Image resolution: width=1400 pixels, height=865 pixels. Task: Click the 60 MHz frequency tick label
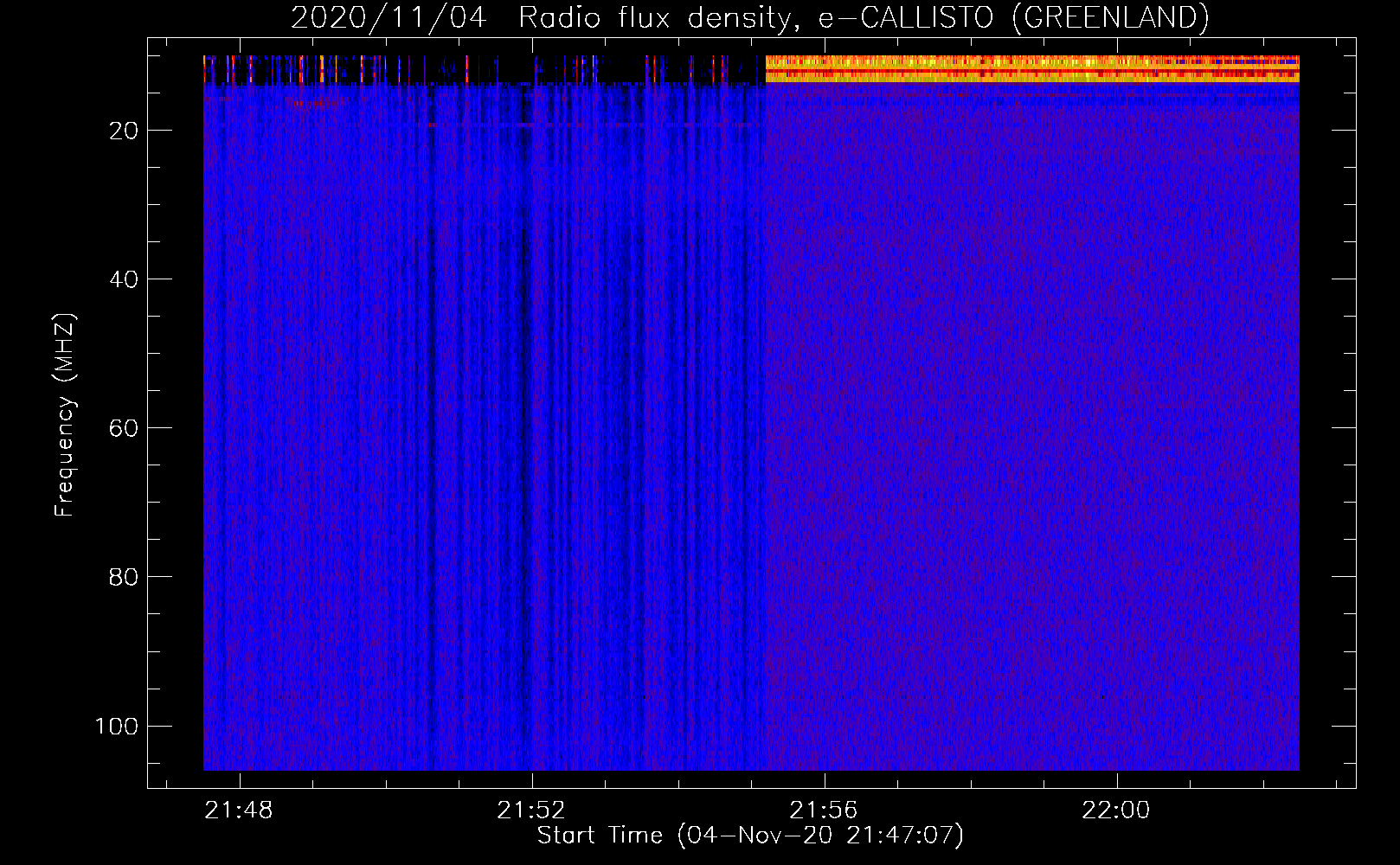(x=125, y=428)
